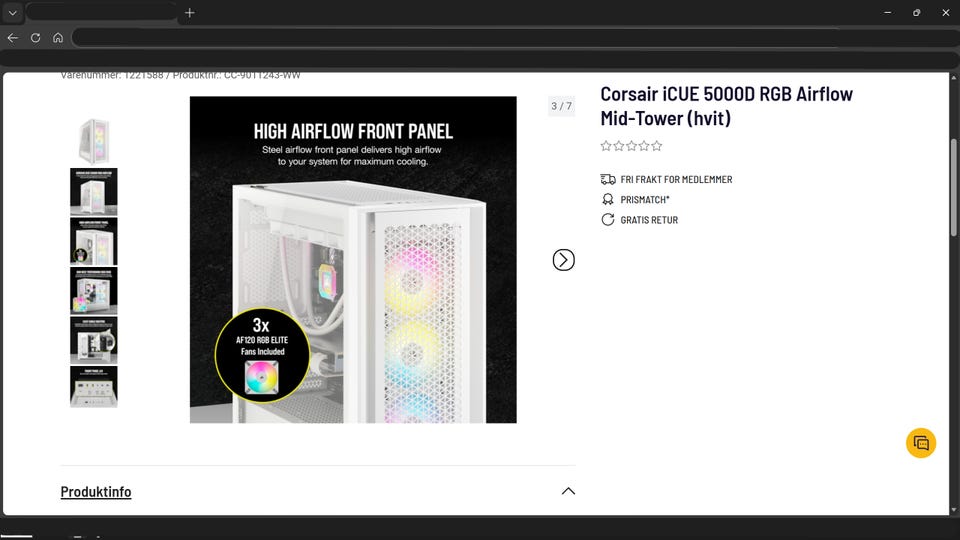Select the first white case thumbnail
The image size is (960, 540).
[94, 141]
